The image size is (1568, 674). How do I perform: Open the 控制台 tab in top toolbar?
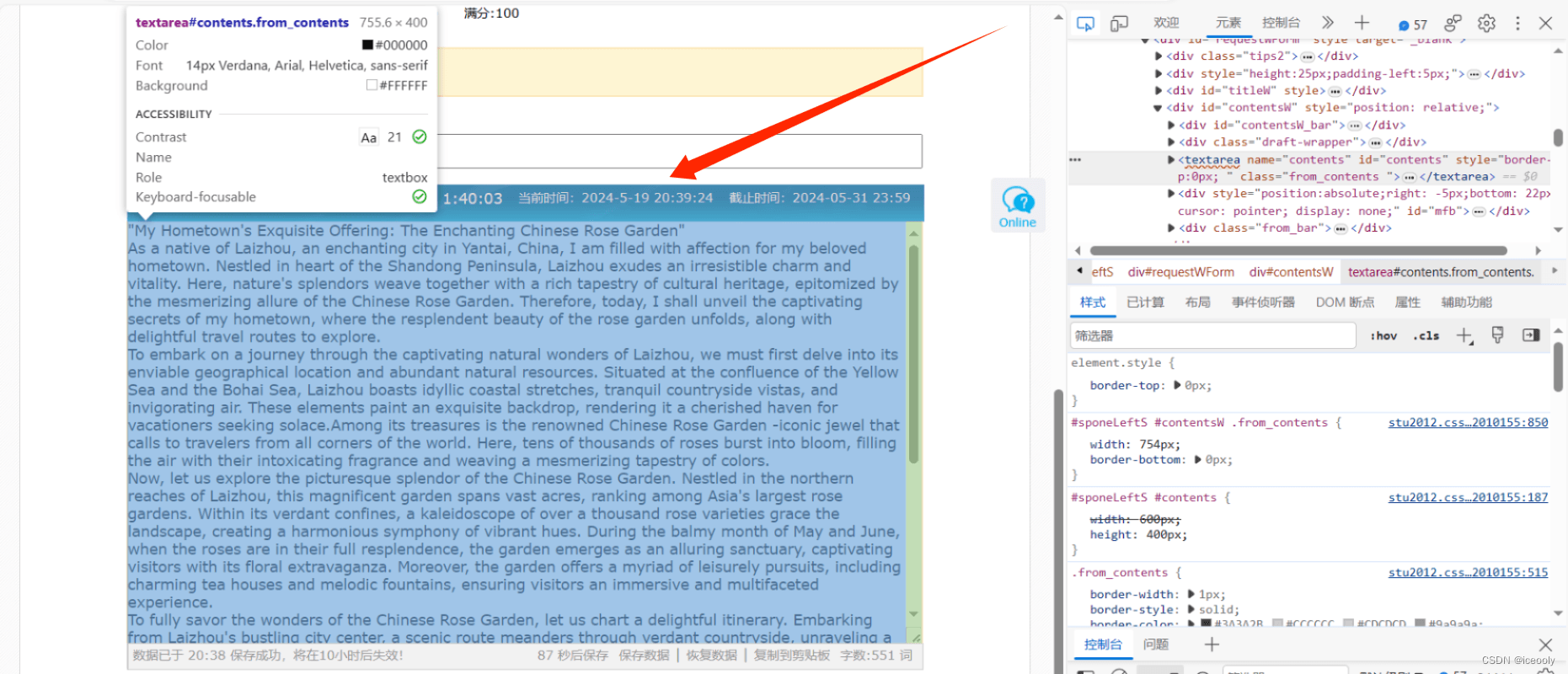(x=1281, y=23)
